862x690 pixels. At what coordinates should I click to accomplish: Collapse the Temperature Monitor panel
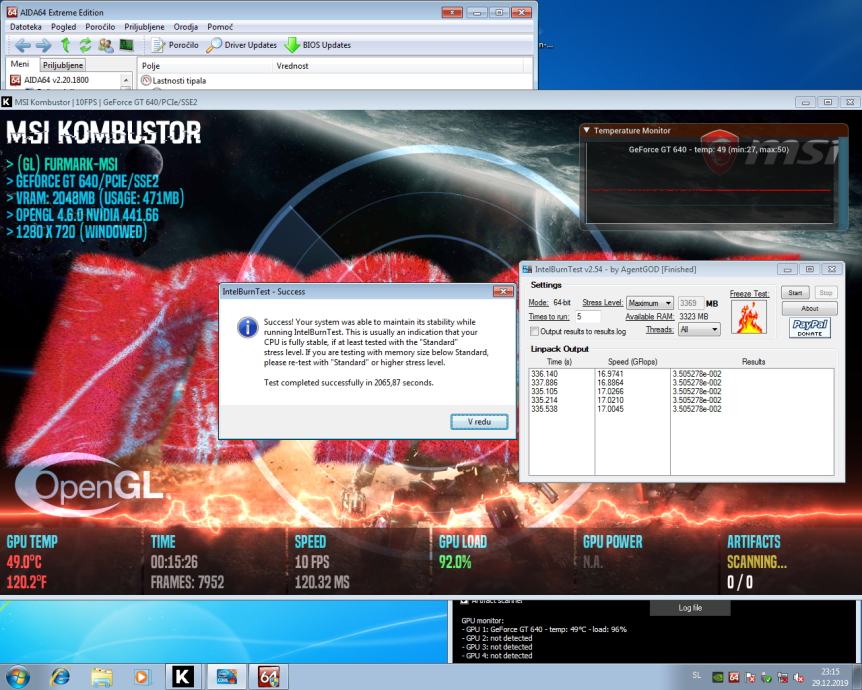coord(587,130)
